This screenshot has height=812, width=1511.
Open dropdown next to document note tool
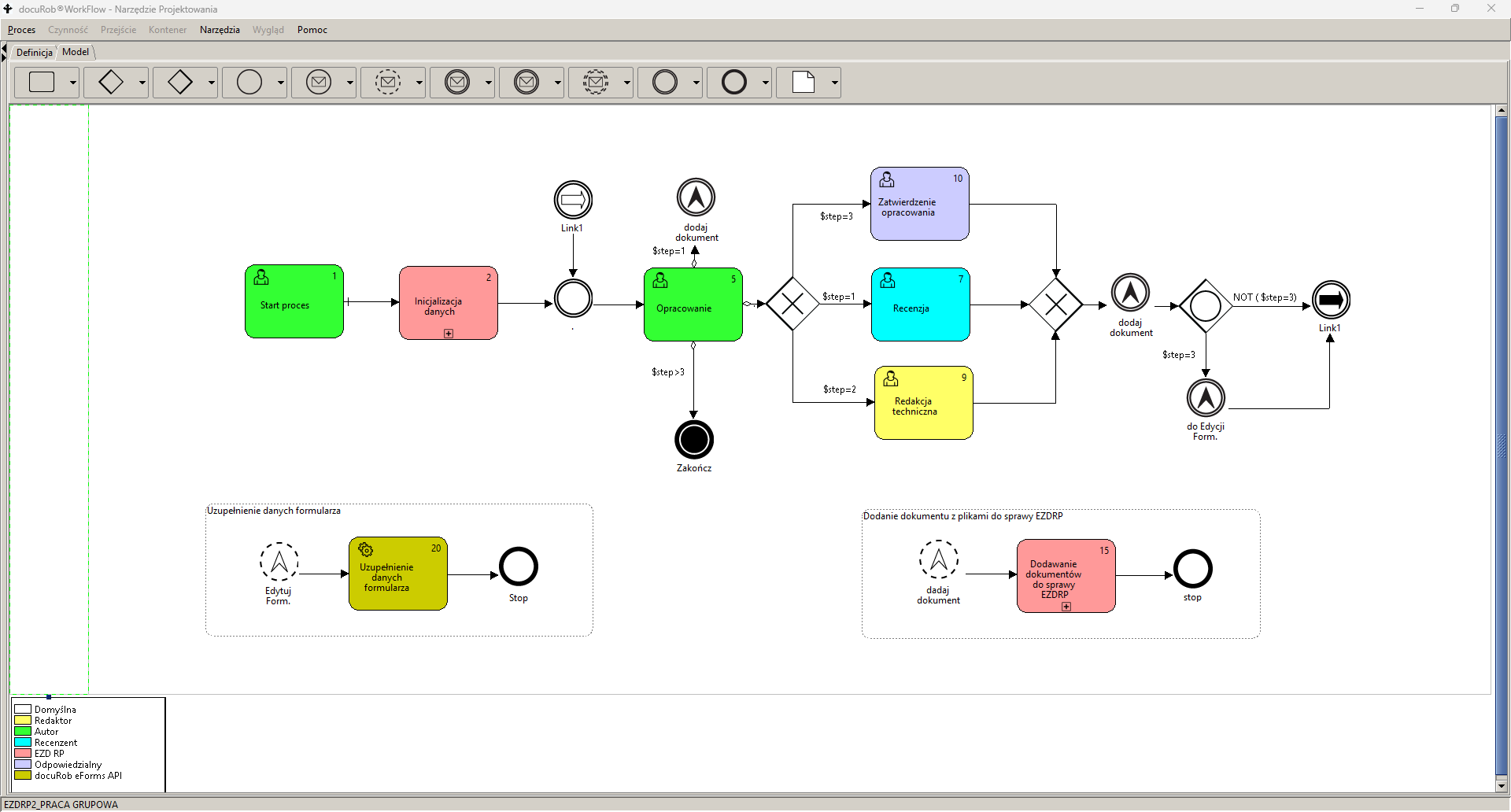835,82
